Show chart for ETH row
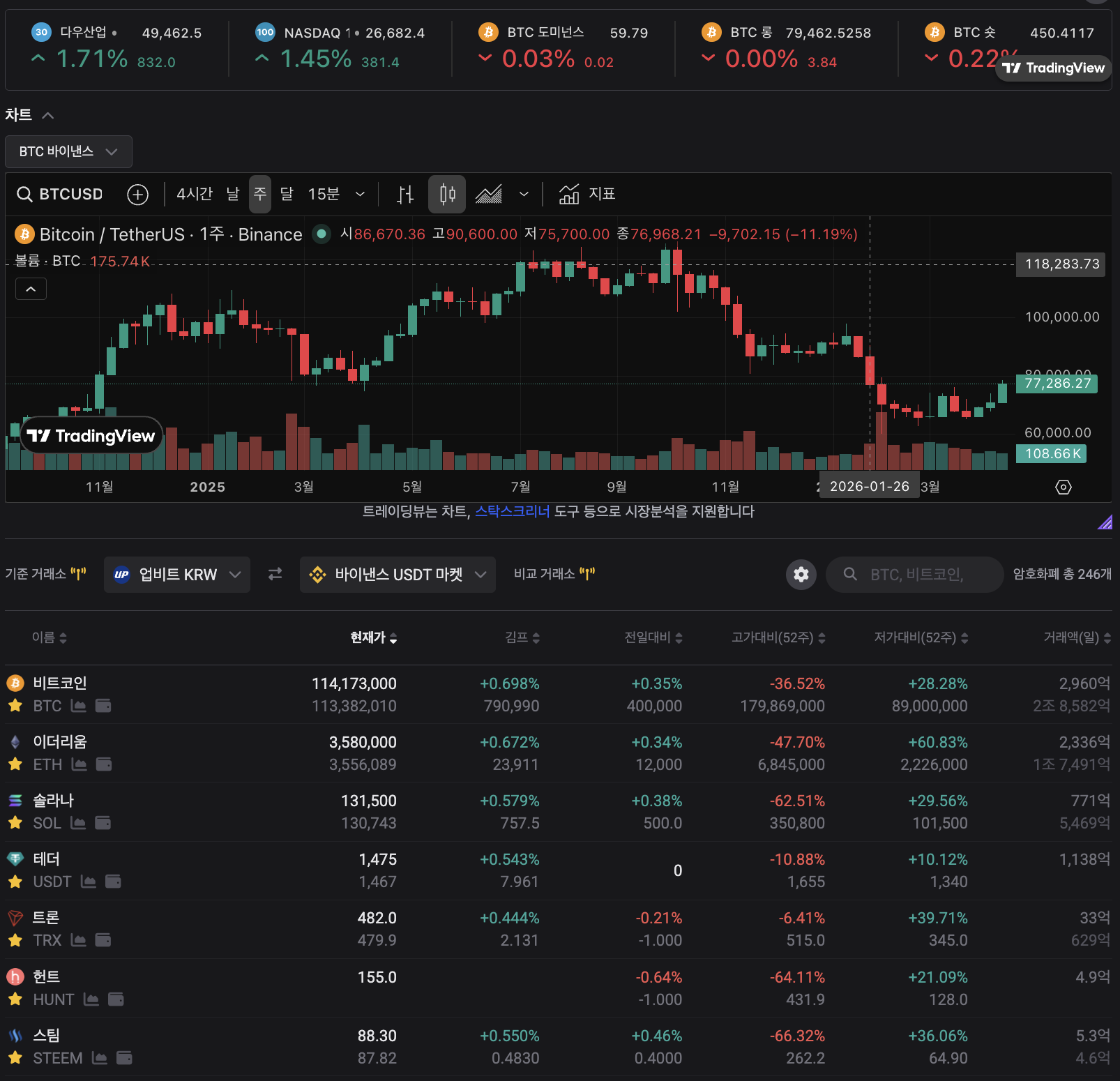The width and height of the screenshot is (1120, 1081). click(x=80, y=764)
